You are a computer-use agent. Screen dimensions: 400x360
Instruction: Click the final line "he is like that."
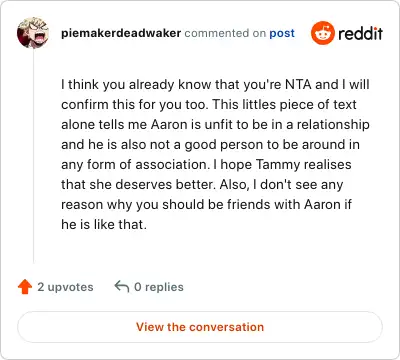pos(104,224)
